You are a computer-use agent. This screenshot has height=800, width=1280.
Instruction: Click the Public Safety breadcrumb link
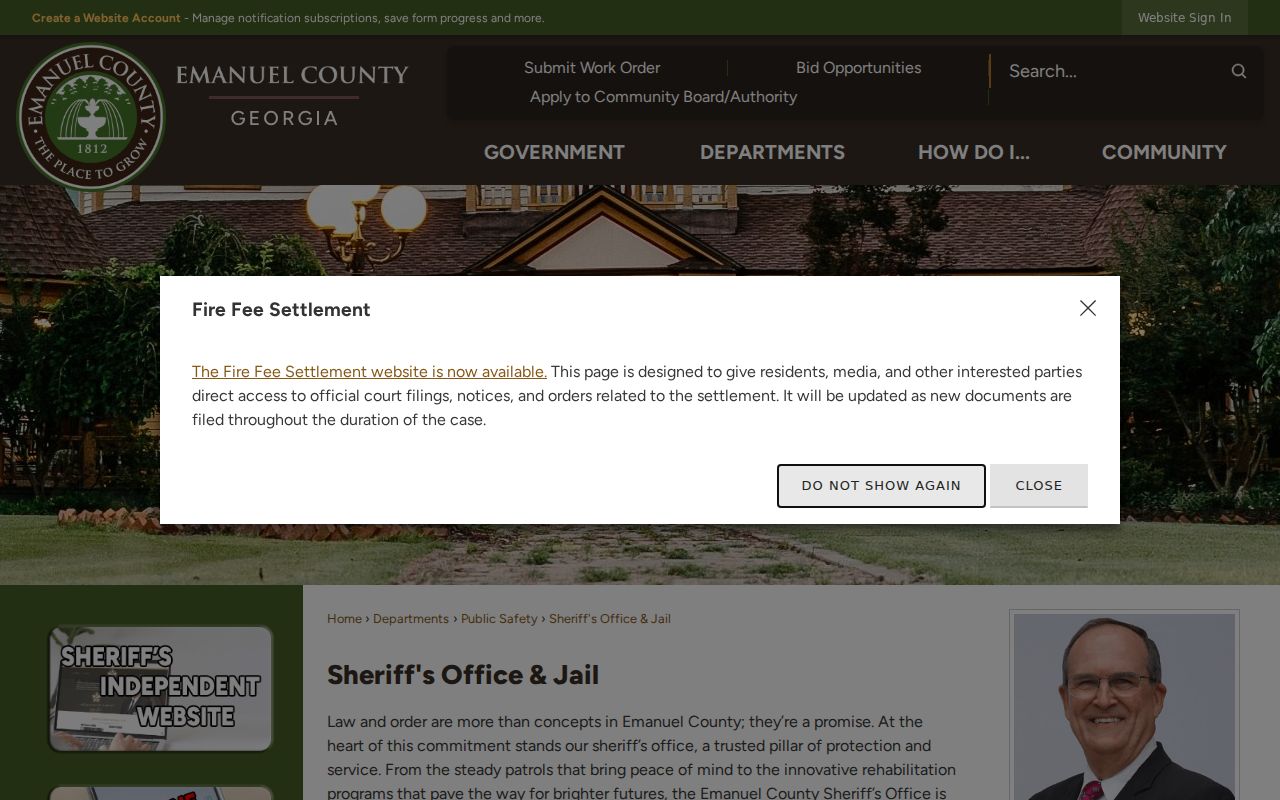click(x=499, y=619)
